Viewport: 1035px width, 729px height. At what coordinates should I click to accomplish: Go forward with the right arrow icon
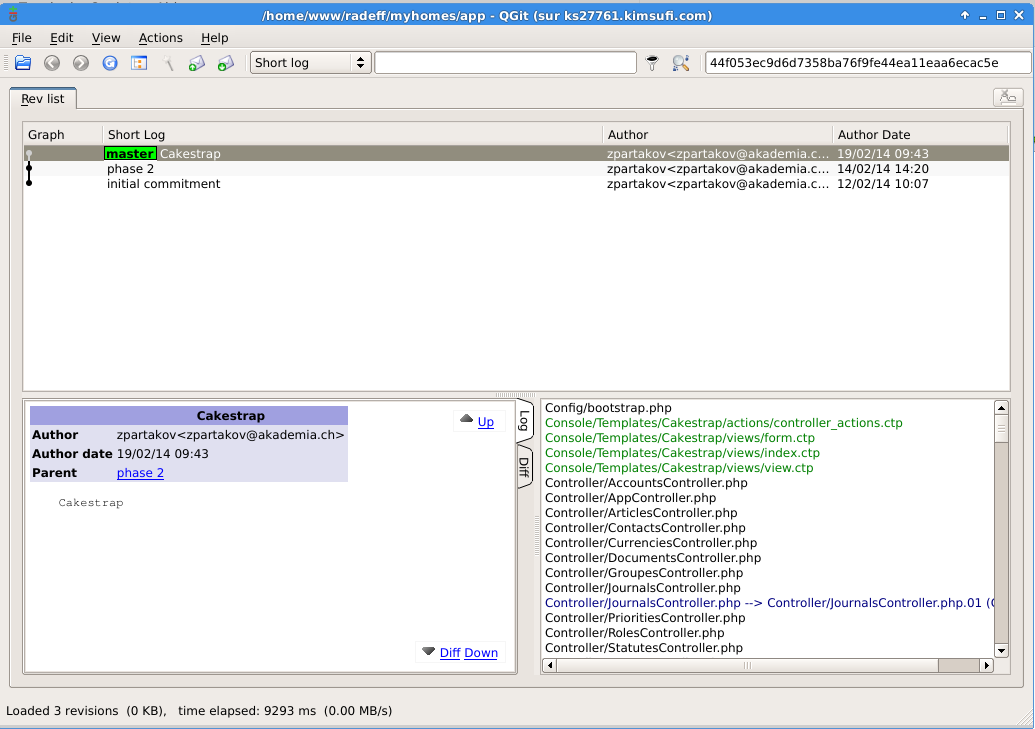point(81,63)
